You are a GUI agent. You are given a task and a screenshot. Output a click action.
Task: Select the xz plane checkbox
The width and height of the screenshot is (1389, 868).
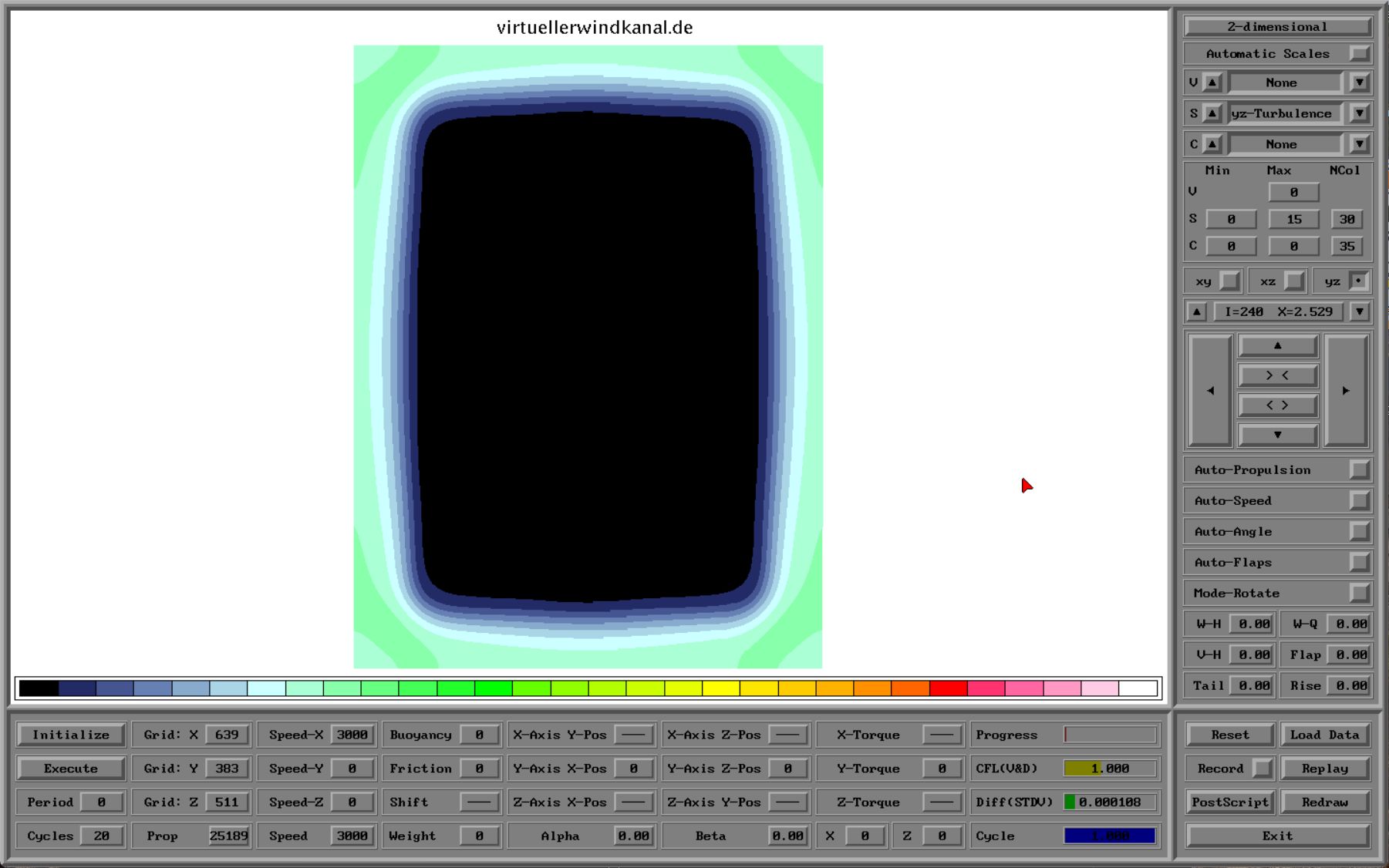pyautogui.click(x=1294, y=281)
